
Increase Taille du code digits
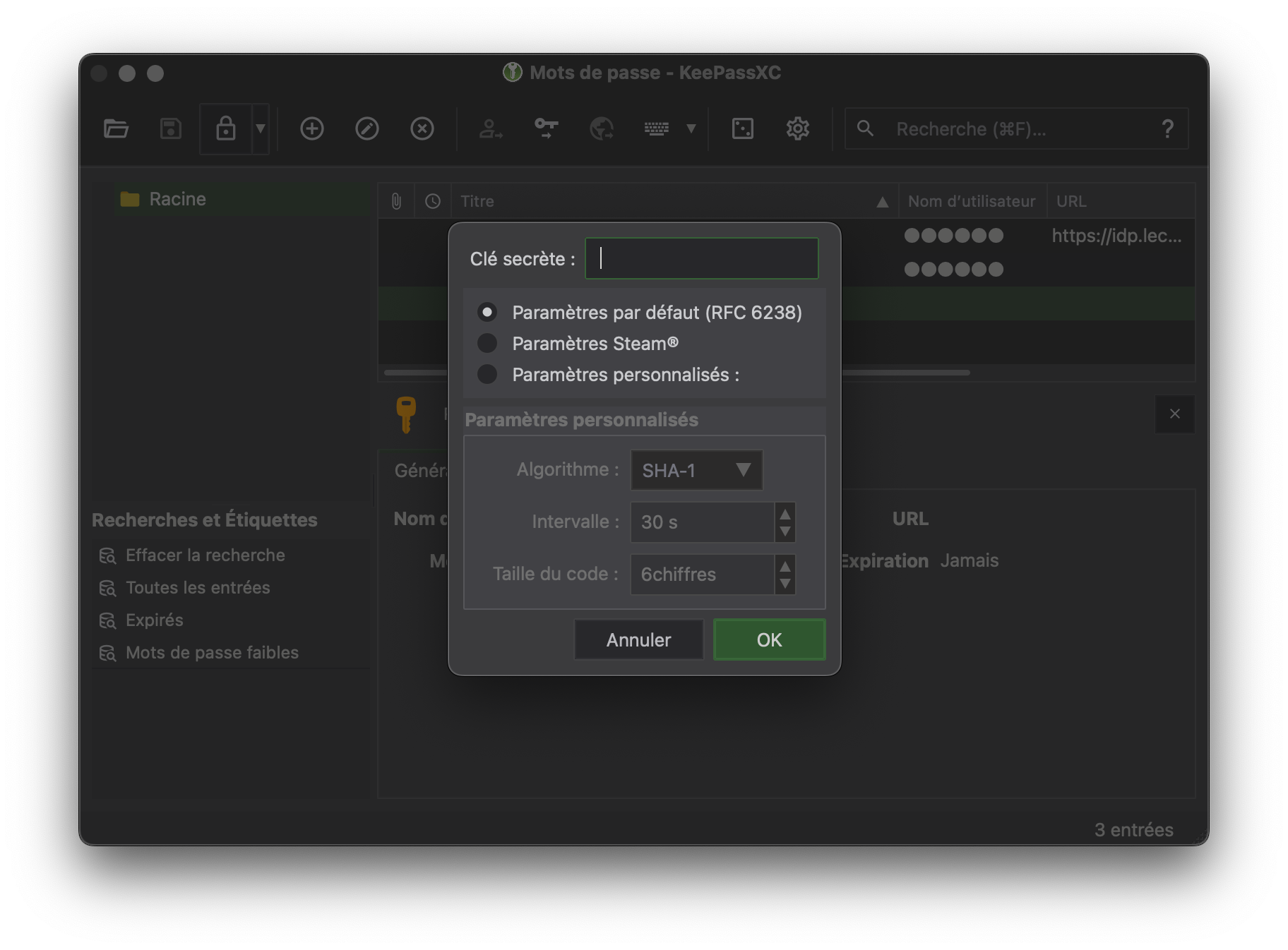click(x=785, y=565)
